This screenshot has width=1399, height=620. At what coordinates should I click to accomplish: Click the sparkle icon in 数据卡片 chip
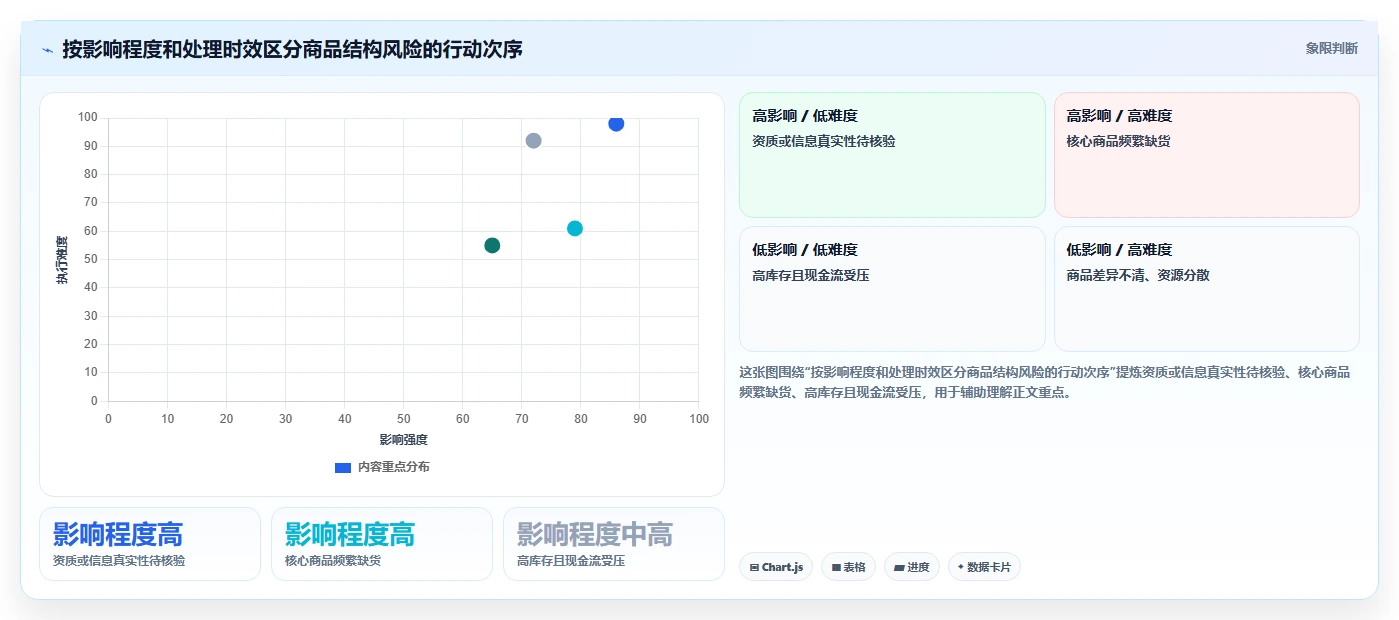pos(961,567)
